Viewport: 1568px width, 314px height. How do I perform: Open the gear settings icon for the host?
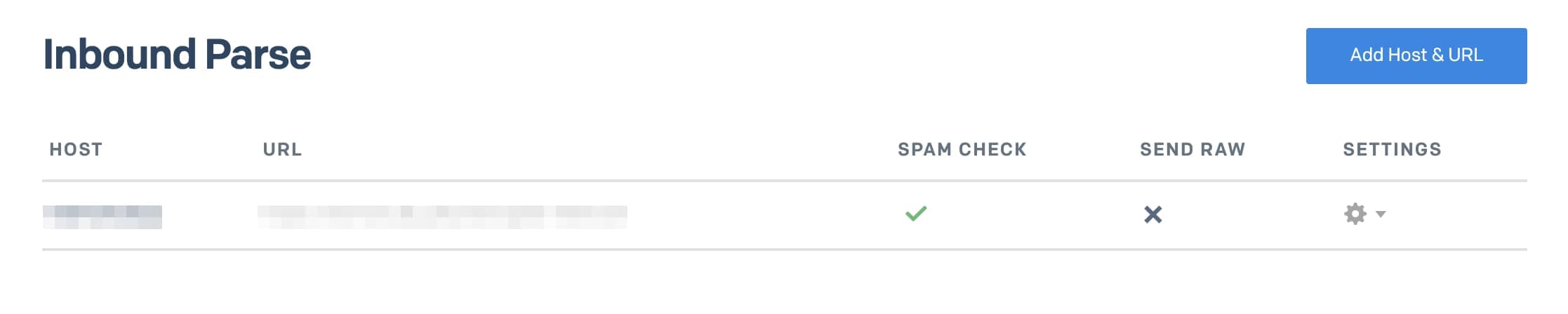click(x=1355, y=214)
